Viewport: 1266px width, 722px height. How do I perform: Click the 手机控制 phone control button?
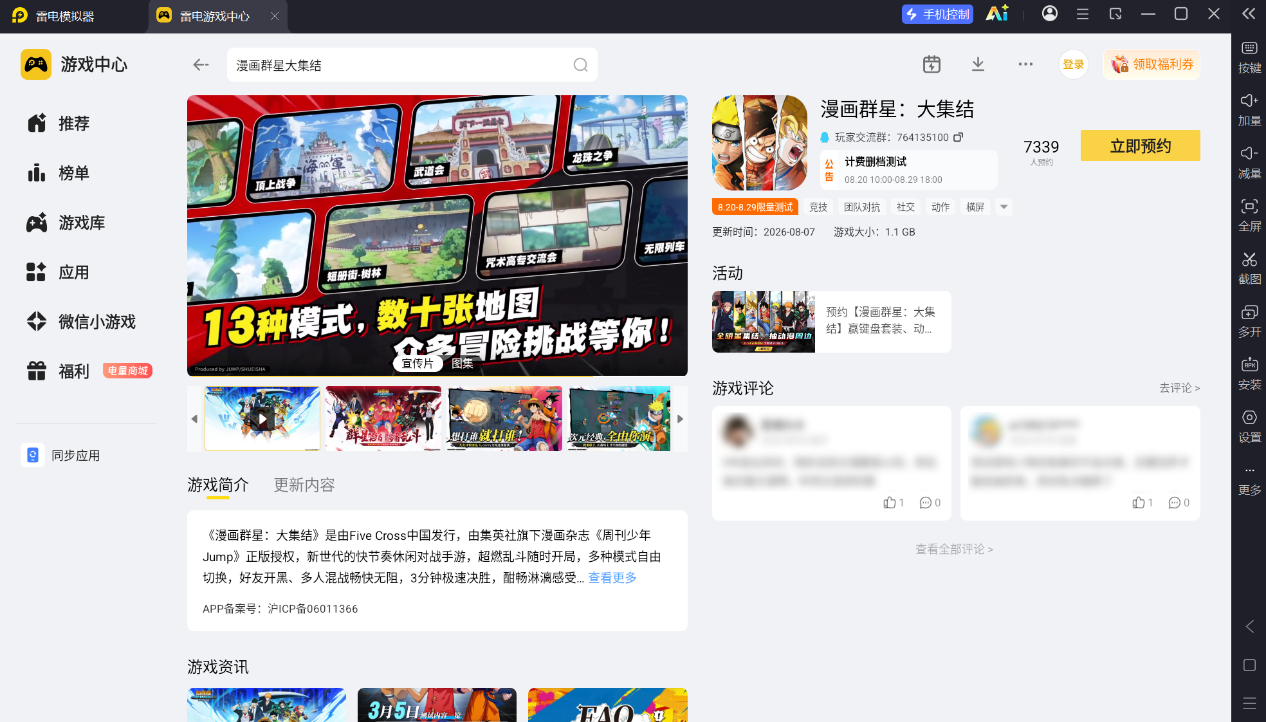coord(937,14)
